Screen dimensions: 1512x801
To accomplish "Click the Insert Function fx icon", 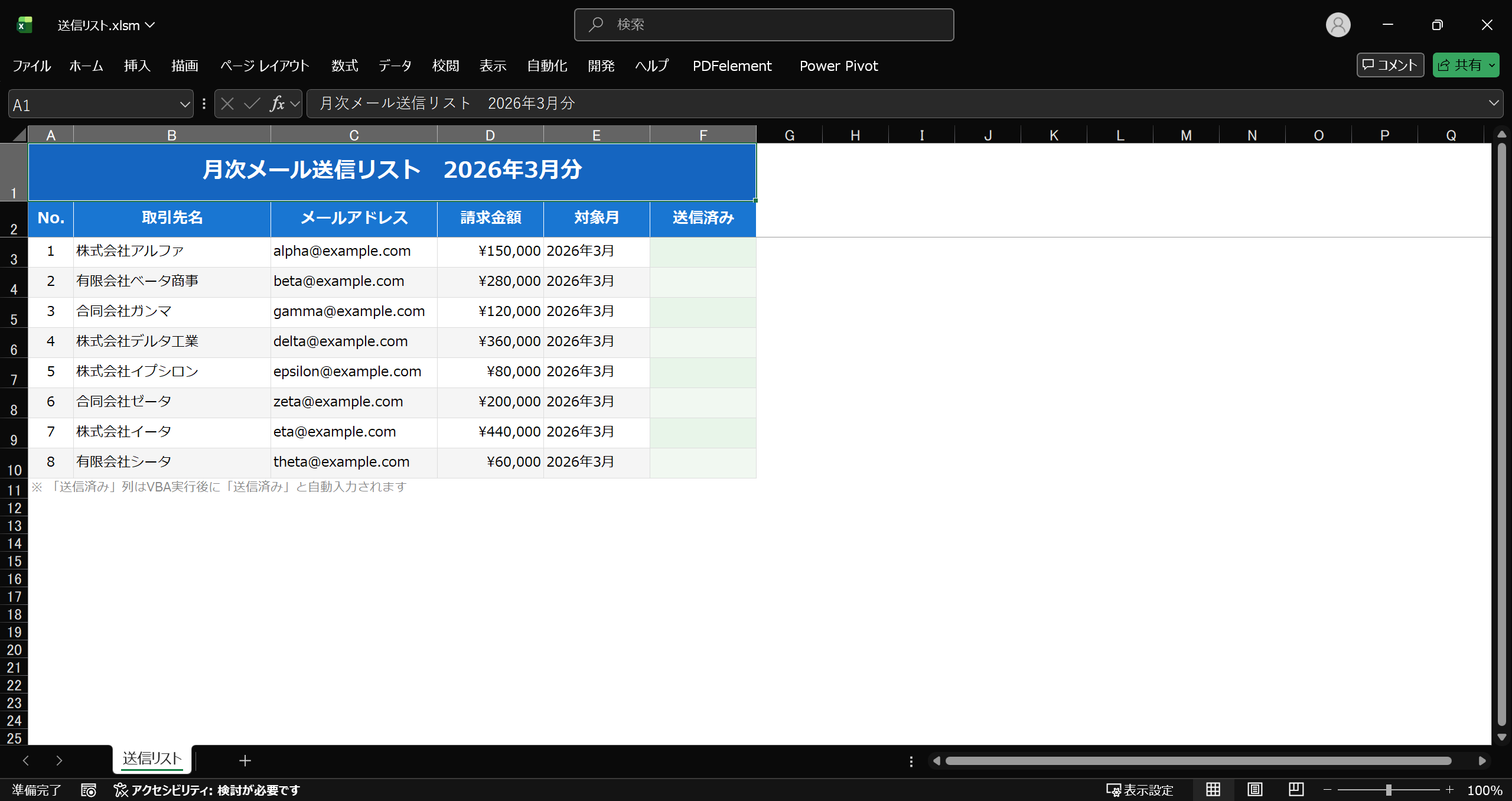I will [x=277, y=104].
